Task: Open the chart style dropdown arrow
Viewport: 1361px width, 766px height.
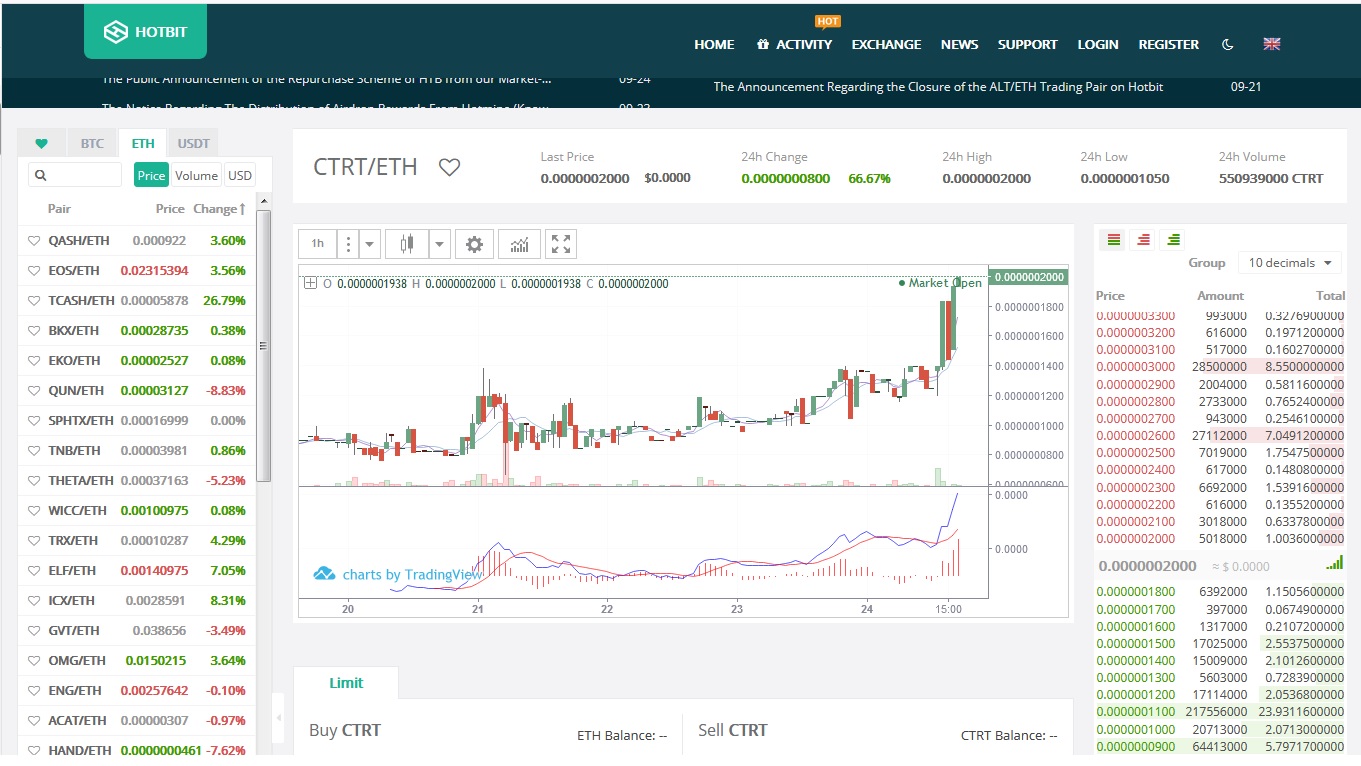Action: tap(438, 243)
